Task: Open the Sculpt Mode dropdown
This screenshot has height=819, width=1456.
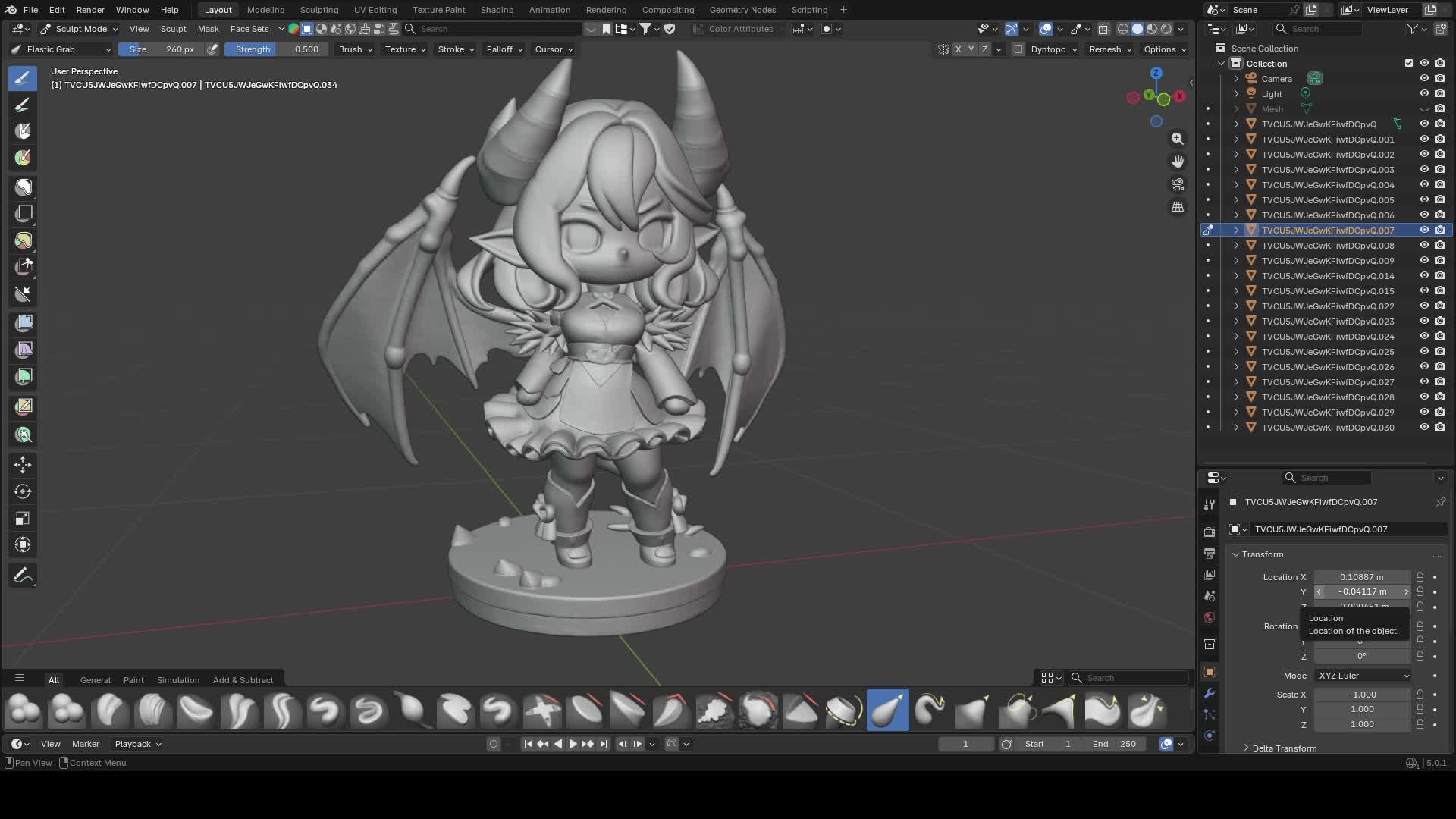Action: [x=80, y=29]
